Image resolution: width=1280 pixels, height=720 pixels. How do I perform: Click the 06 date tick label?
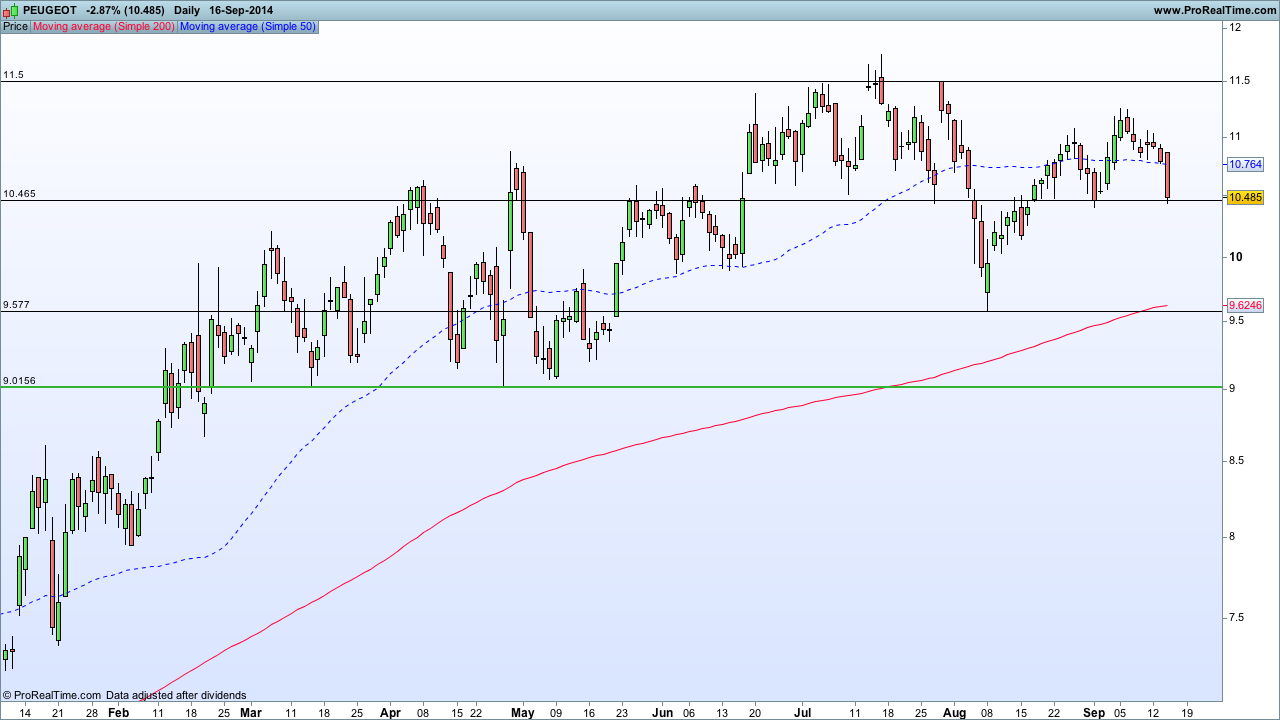(x=689, y=713)
